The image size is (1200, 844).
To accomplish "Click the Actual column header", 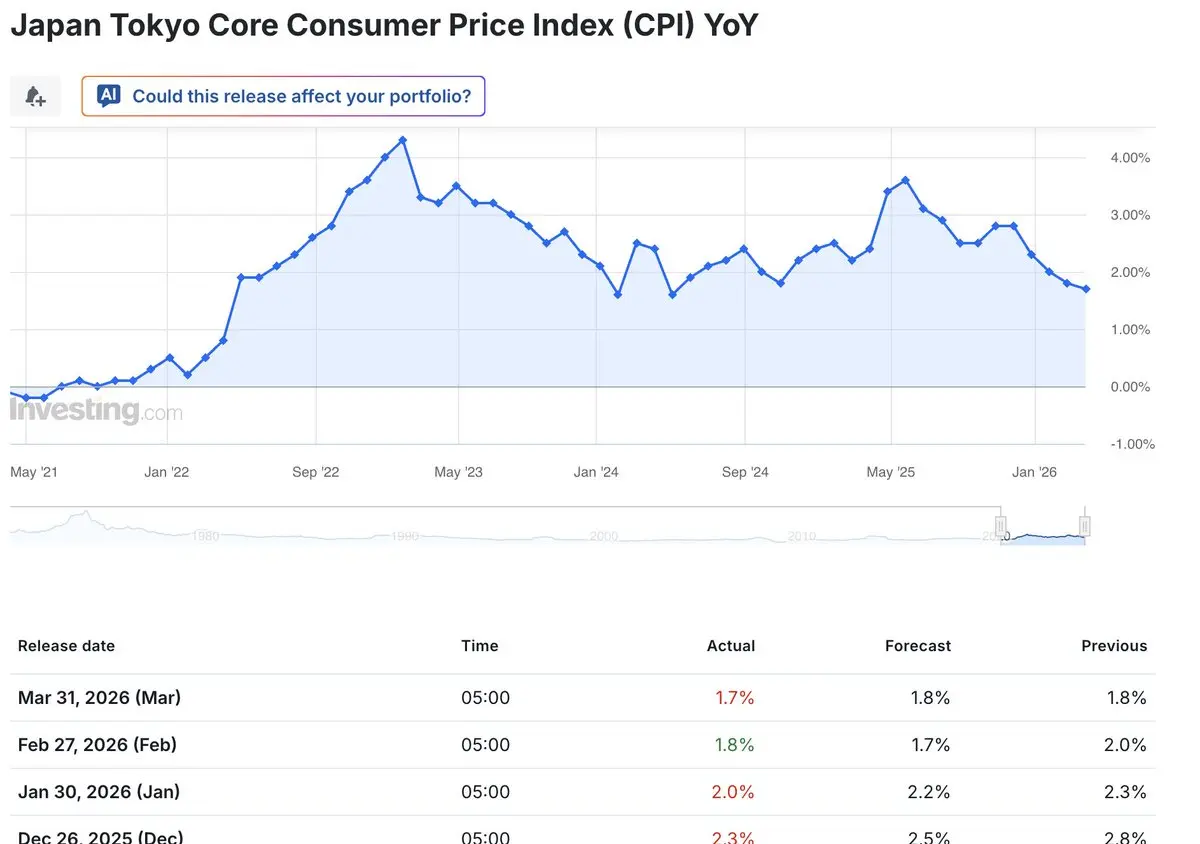I will point(731,646).
